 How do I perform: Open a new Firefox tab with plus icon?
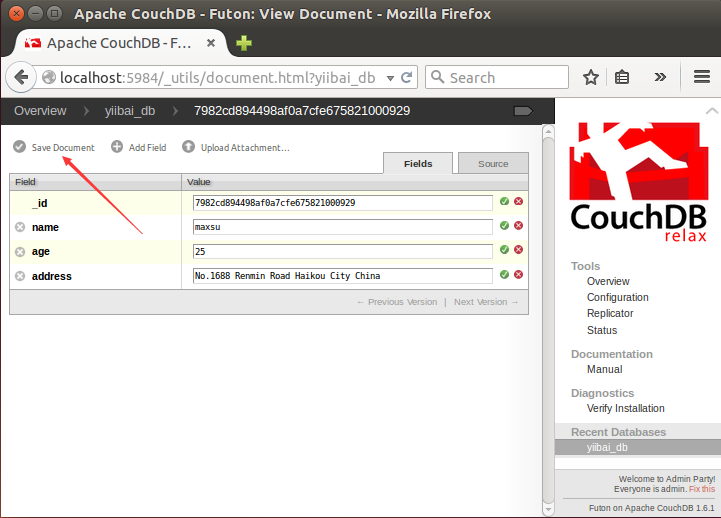click(x=244, y=43)
